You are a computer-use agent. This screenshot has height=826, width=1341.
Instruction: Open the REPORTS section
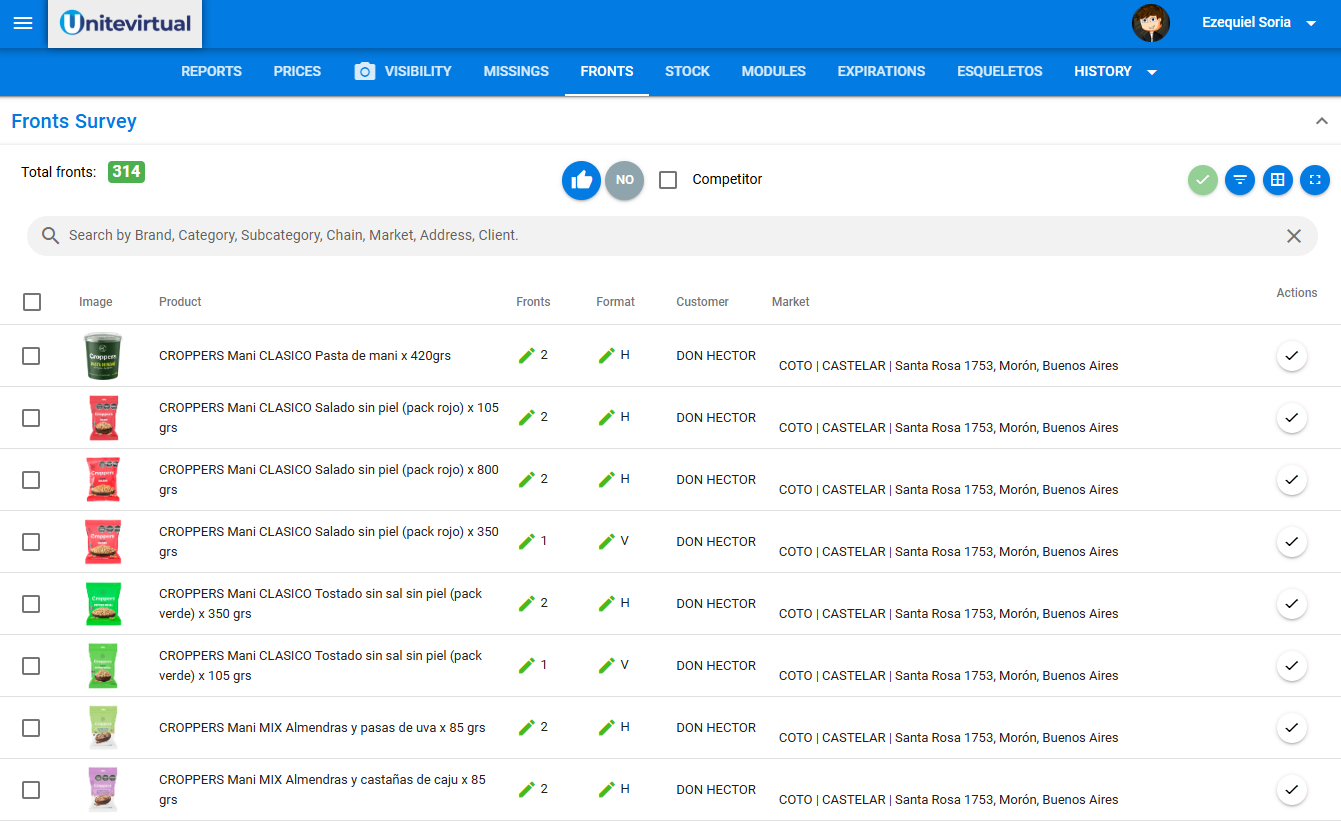pyautogui.click(x=211, y=71)
